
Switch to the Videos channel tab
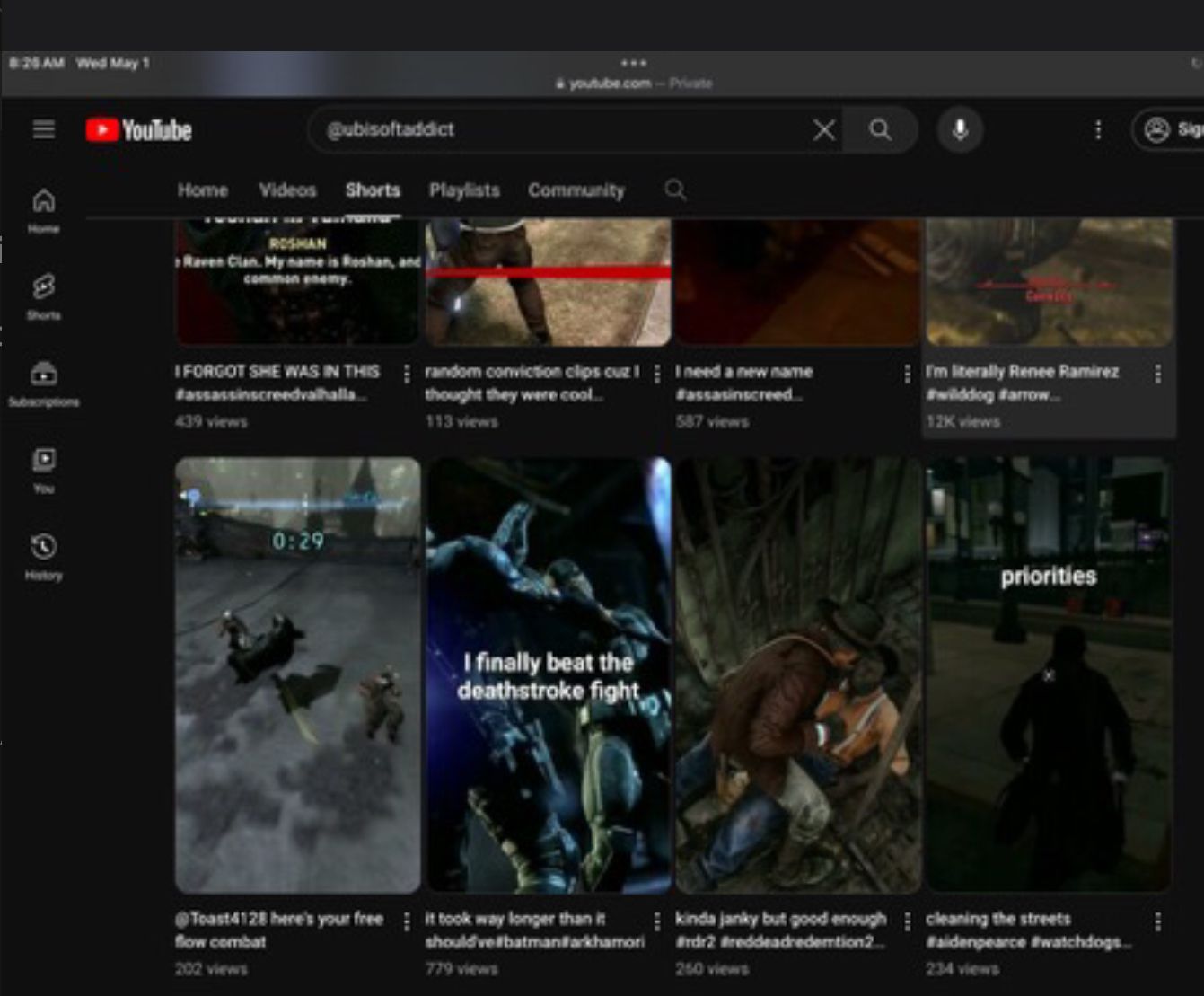287,190
